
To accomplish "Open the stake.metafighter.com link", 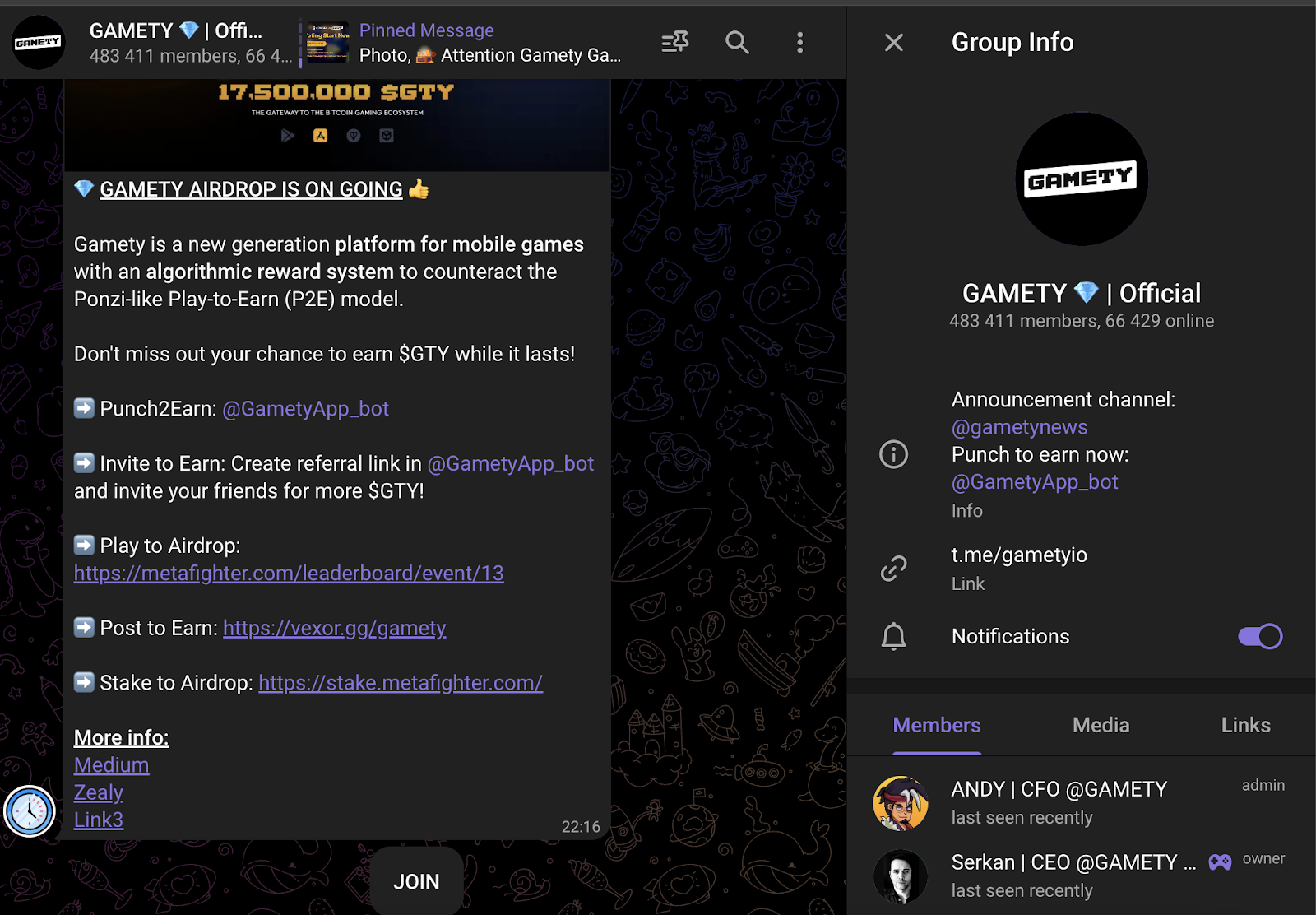I will pyautogui.click(x=401, y=683).
